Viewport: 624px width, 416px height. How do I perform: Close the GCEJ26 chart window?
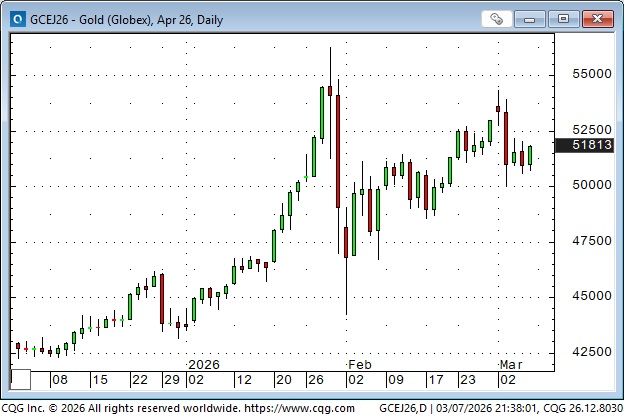[596, 18]
